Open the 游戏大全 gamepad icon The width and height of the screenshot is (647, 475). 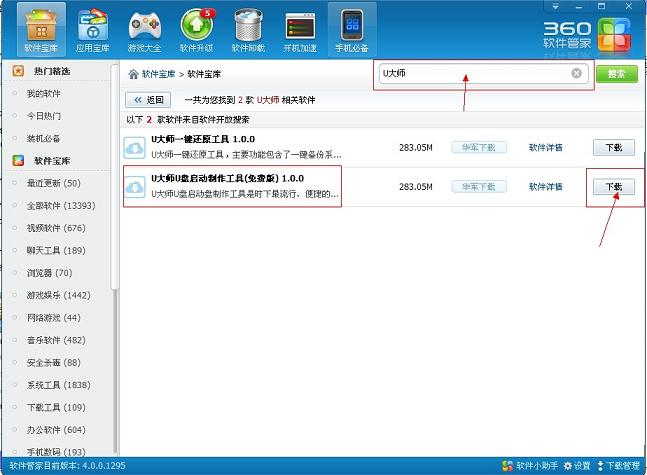pos(144,30)
